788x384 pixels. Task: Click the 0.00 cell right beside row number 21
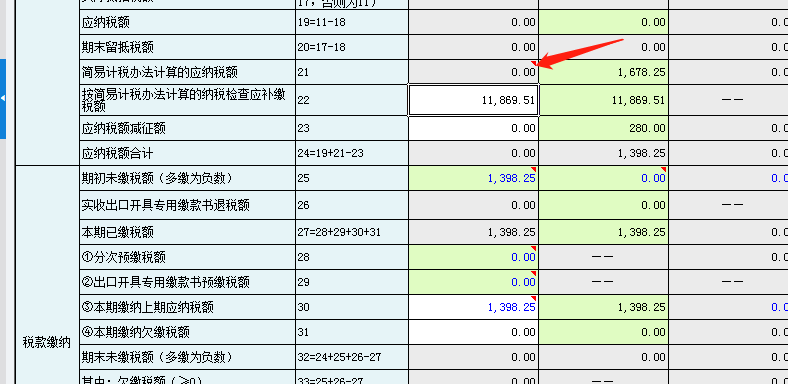click(x=473, y=72)
